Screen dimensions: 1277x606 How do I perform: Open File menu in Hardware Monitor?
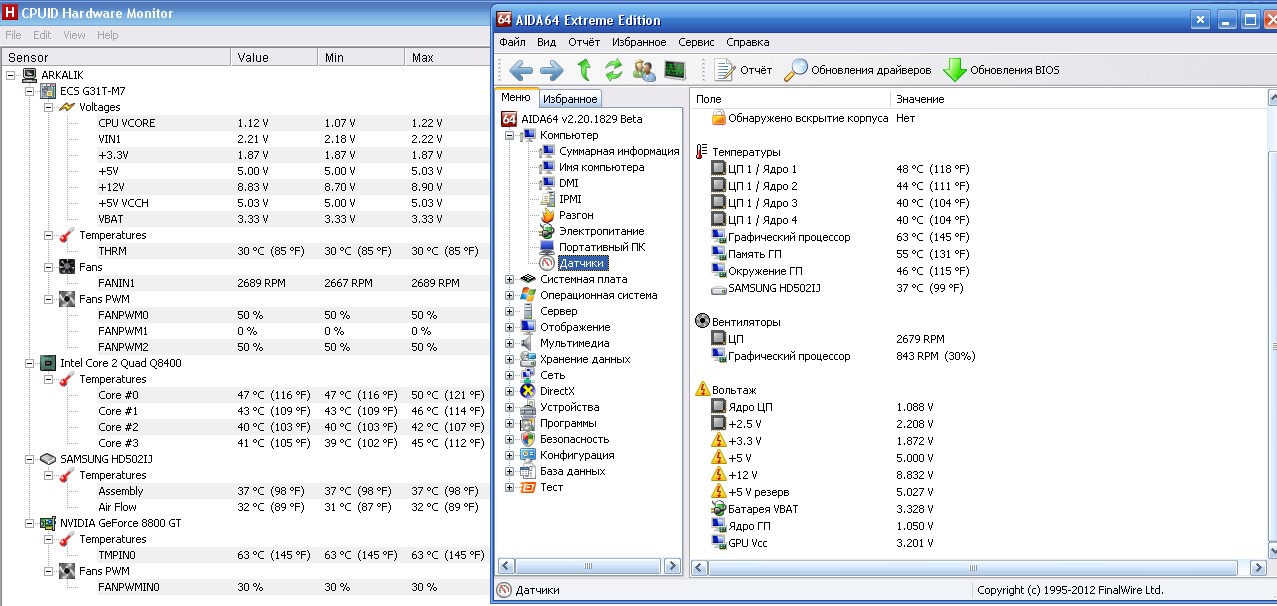tap(14, 35)
